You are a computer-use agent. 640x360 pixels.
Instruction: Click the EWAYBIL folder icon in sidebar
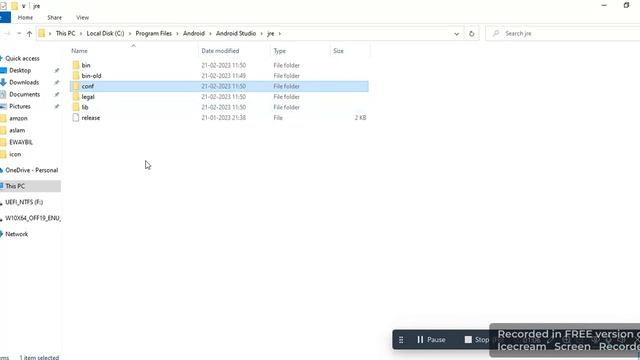3,142
